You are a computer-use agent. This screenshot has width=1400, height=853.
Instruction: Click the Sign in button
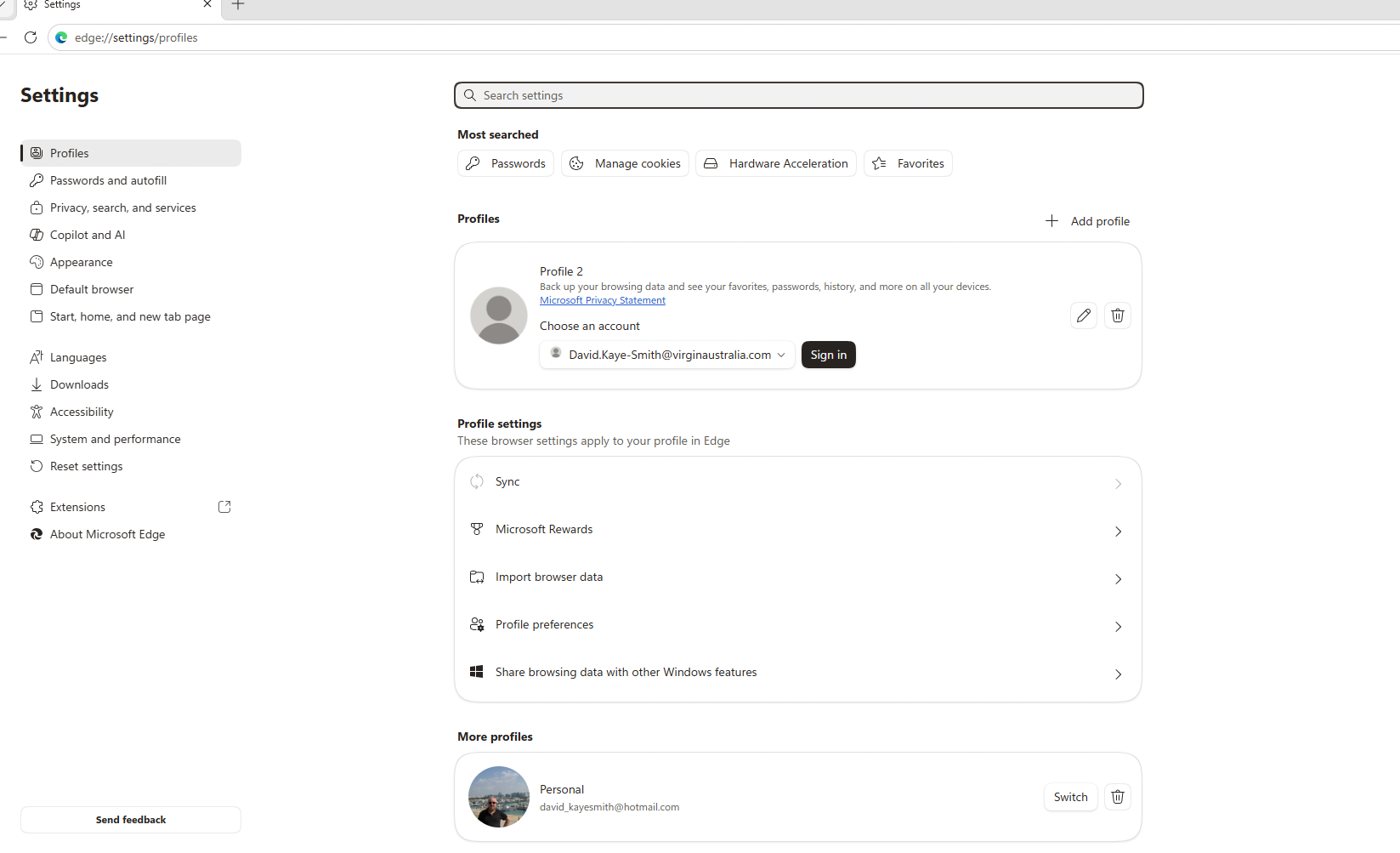(829, 355)
